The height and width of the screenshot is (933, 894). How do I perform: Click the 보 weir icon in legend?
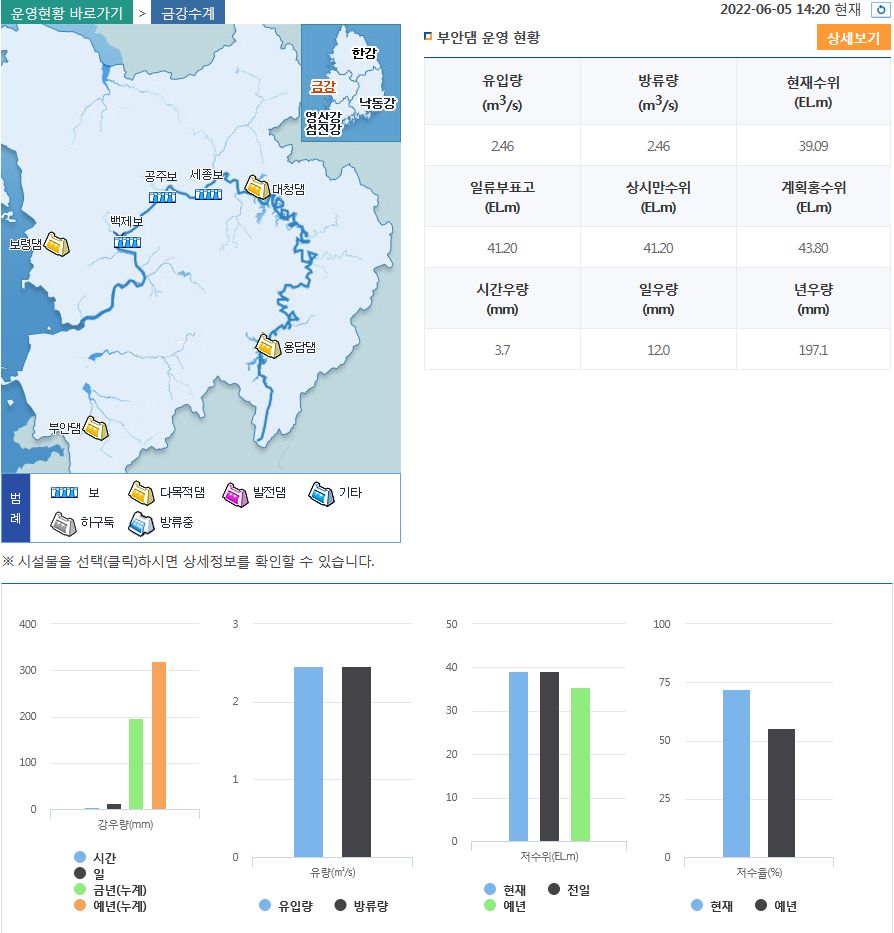(x=64, y=492)
